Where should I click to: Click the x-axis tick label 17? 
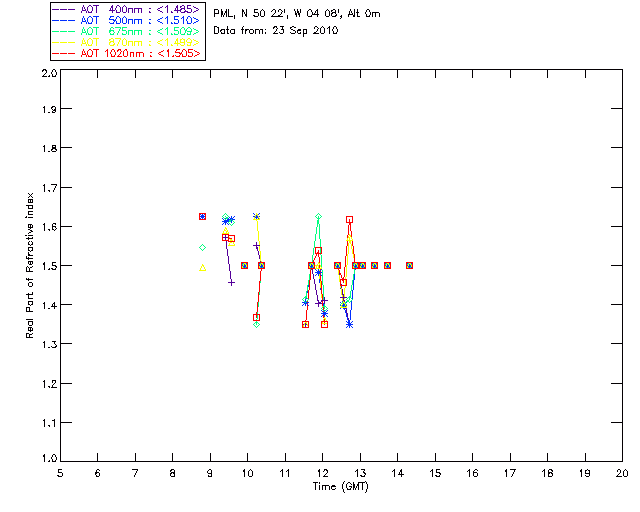(x=510, y=473)
